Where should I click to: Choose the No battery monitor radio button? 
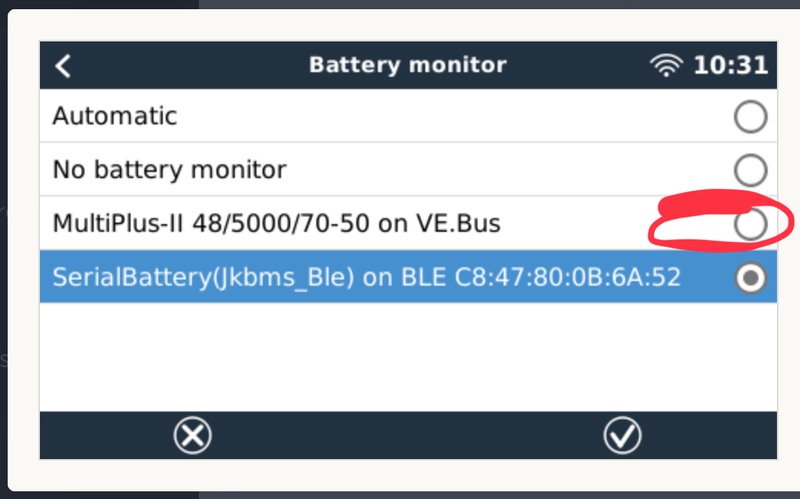point(750,171)
